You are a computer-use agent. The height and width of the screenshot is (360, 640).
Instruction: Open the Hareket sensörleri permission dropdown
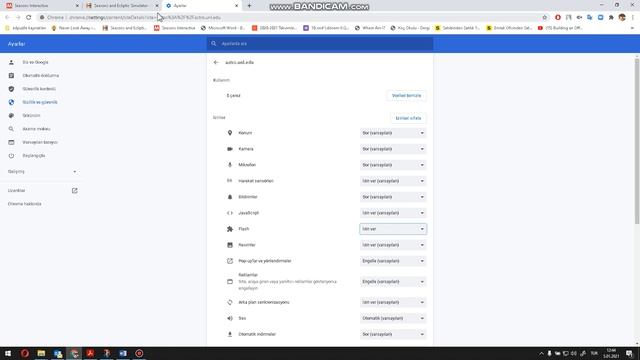coord(393,181)
